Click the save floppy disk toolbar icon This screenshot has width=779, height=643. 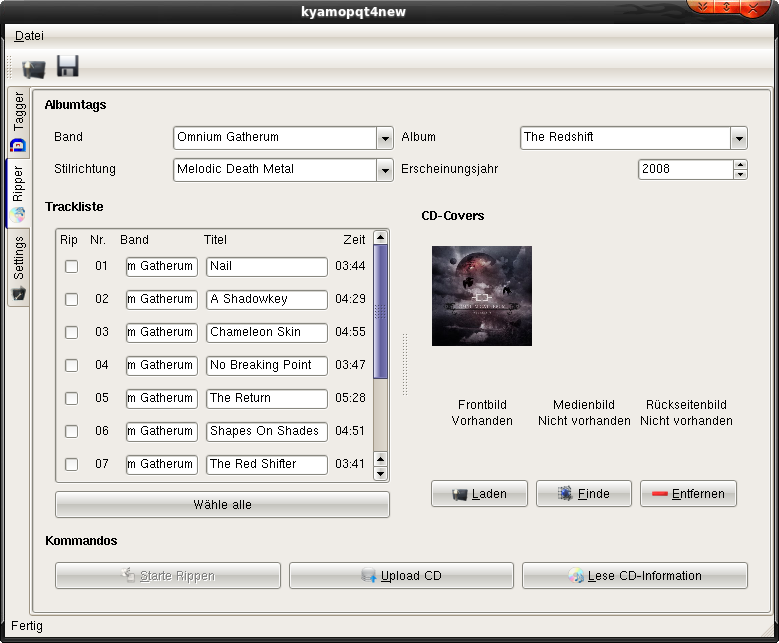[x=68, y=67]
